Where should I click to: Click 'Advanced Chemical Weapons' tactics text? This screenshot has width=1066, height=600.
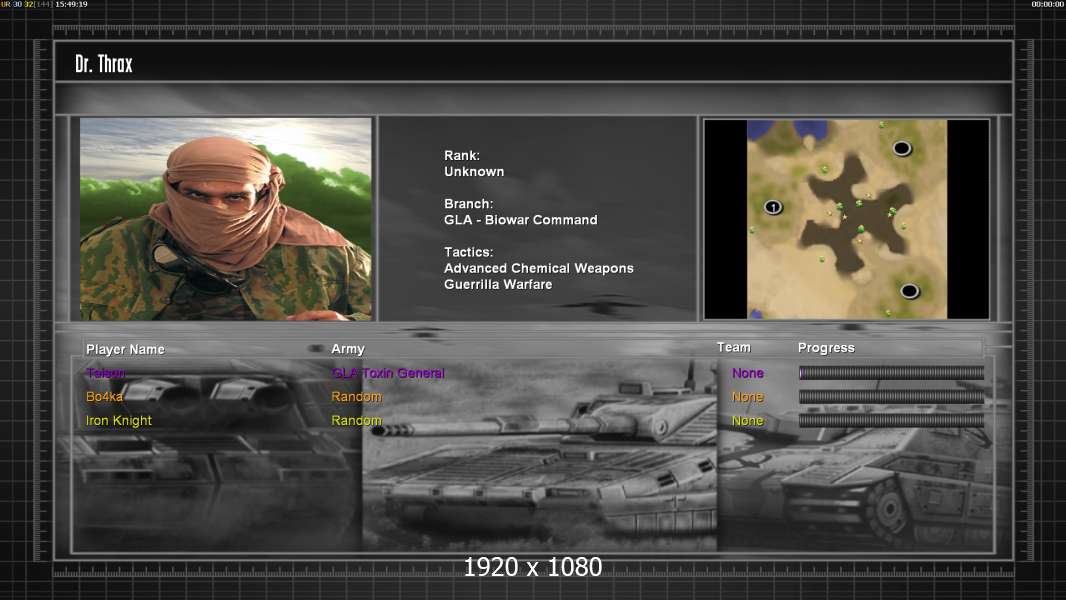tap(539, 268)
